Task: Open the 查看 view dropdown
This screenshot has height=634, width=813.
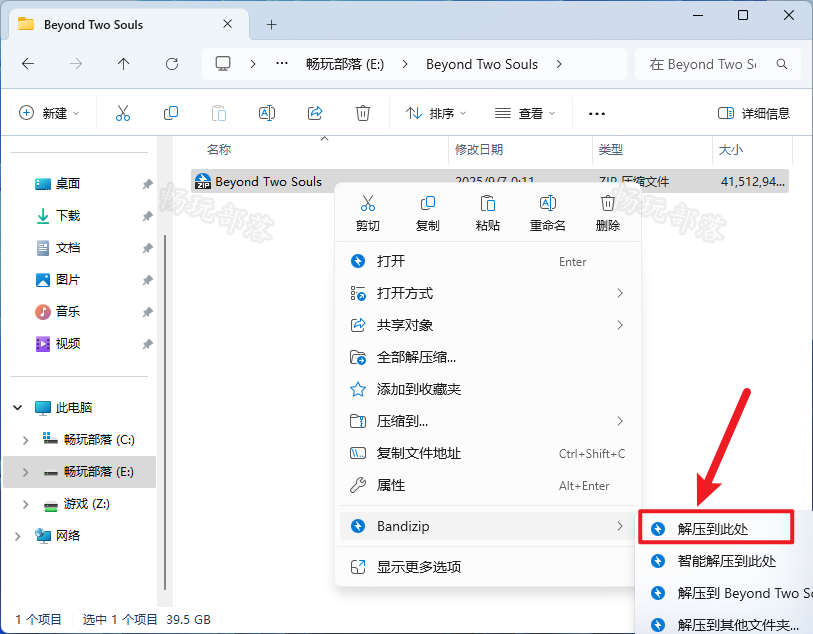Action: tap(525, 113)
